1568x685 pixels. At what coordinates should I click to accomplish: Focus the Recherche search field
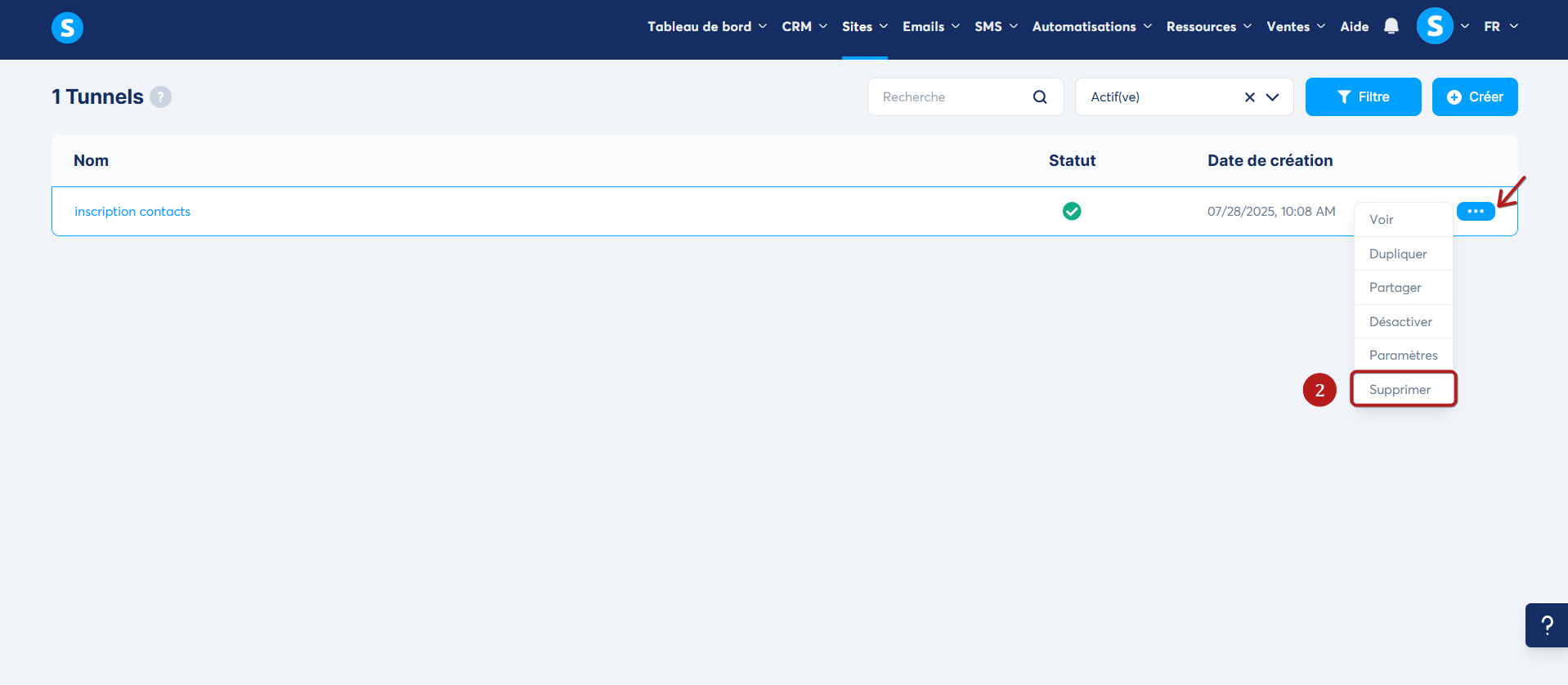pyautogui.click(x=965, y=97)
